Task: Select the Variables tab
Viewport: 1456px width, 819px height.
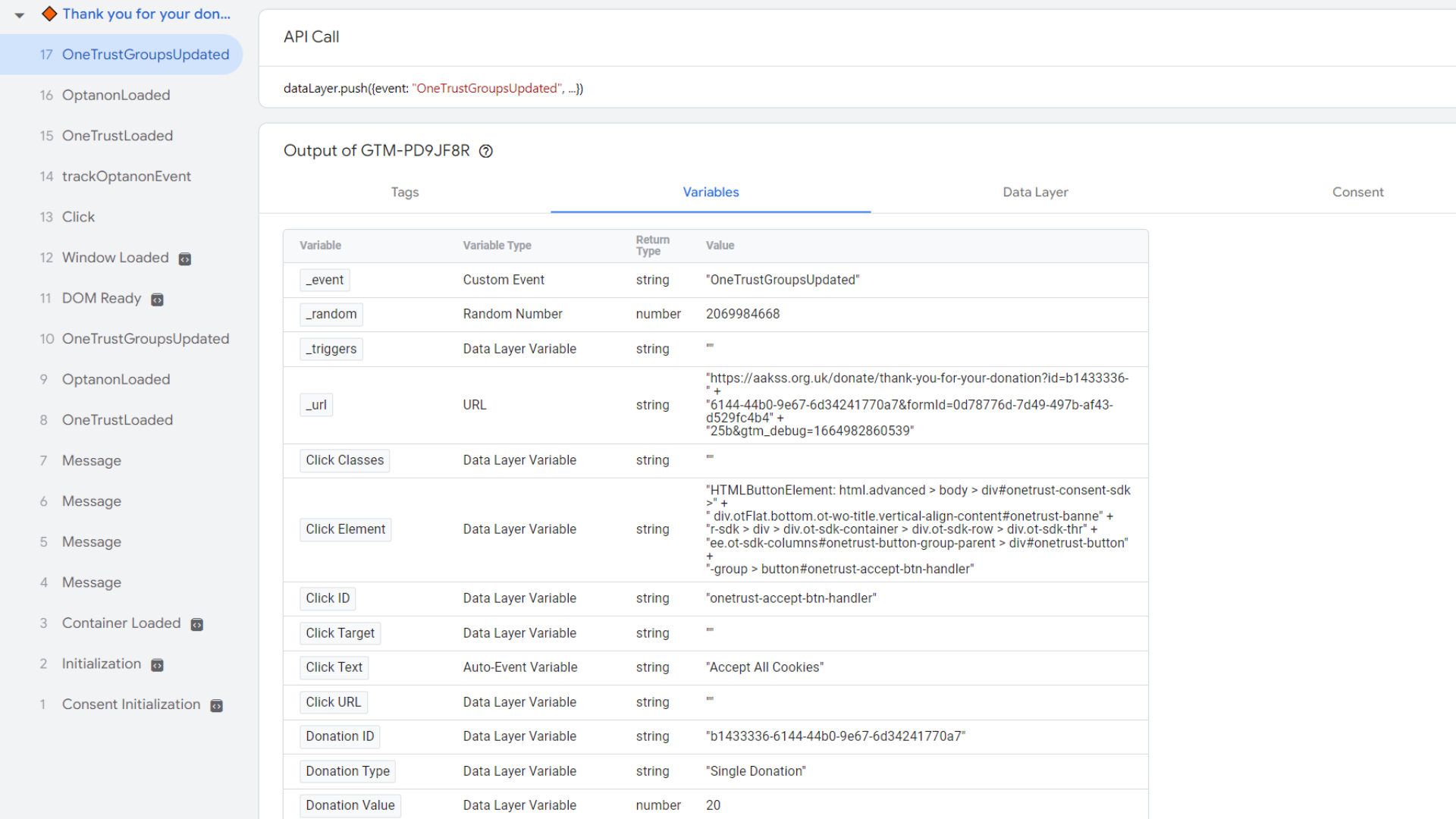Action: coord(711,192)
